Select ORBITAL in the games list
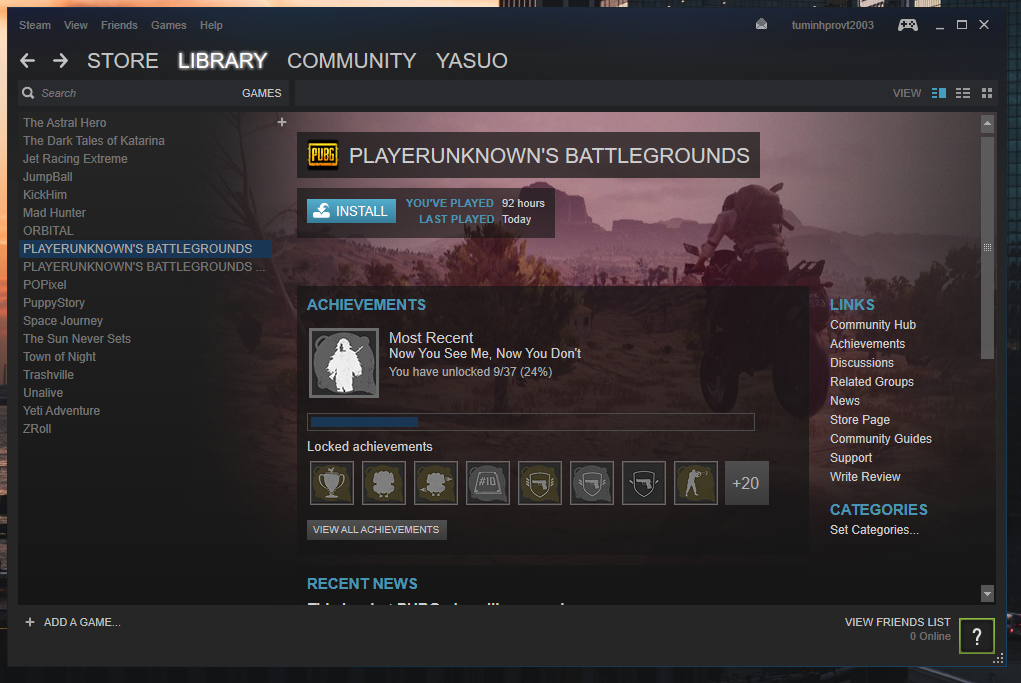The height and width of the screenshot is (683, 1021). [x=48, y=230]
